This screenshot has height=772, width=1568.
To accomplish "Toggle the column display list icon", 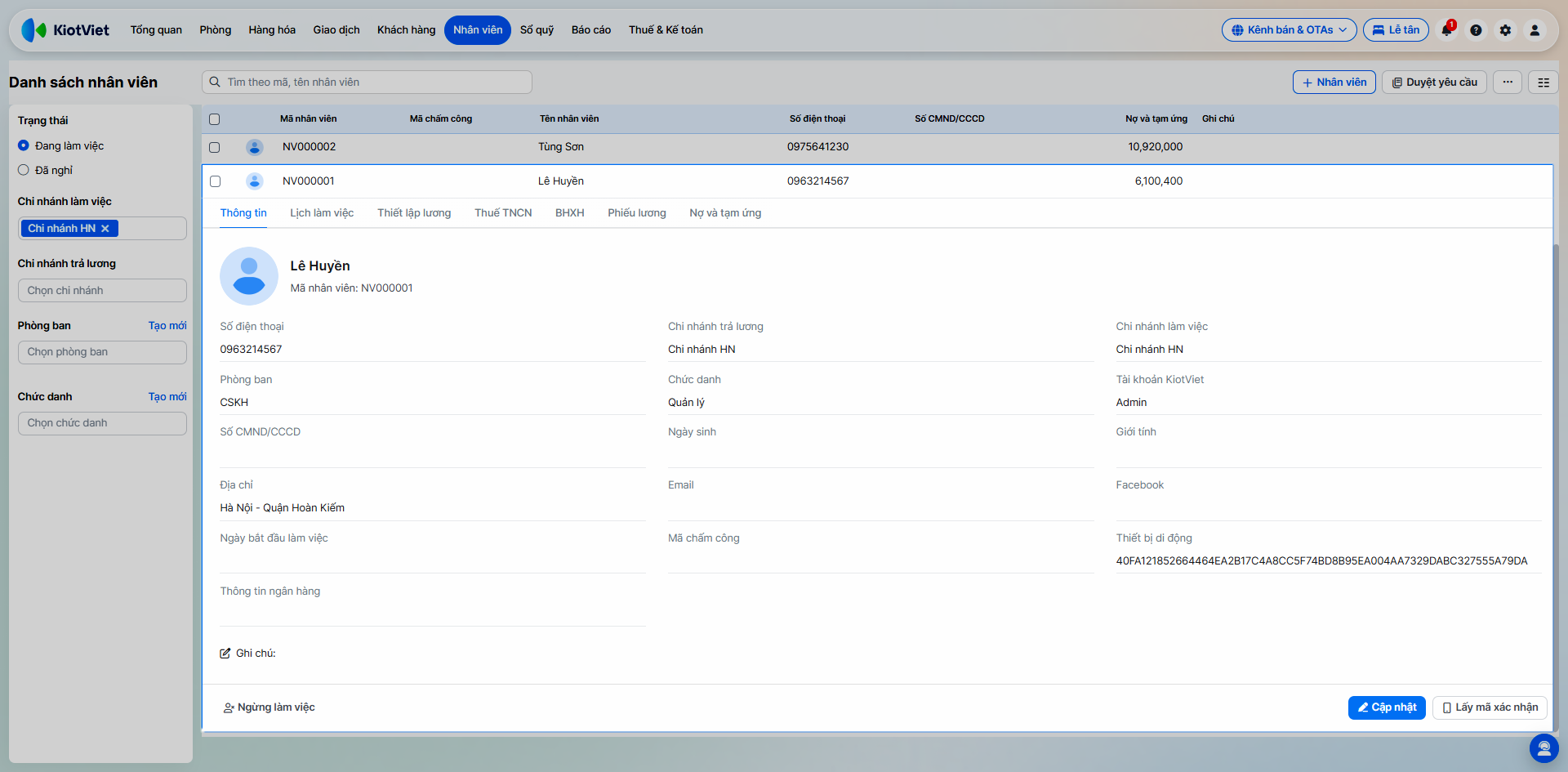I will point(1543,83).
